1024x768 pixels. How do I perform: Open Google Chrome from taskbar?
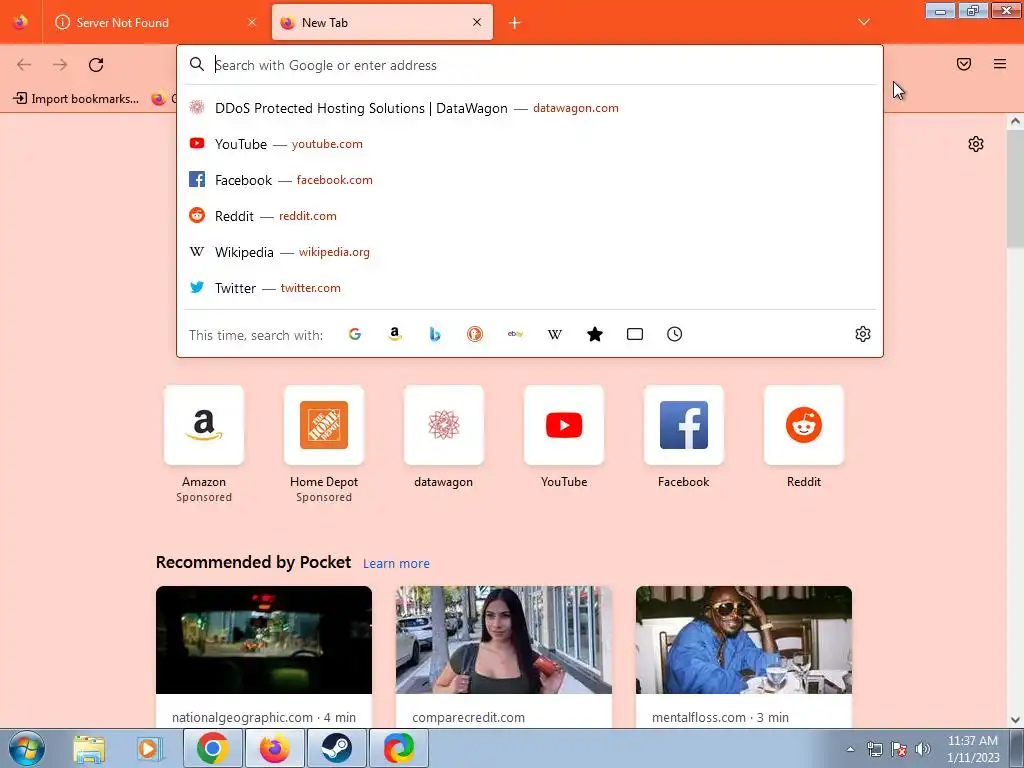pos(213,748)
